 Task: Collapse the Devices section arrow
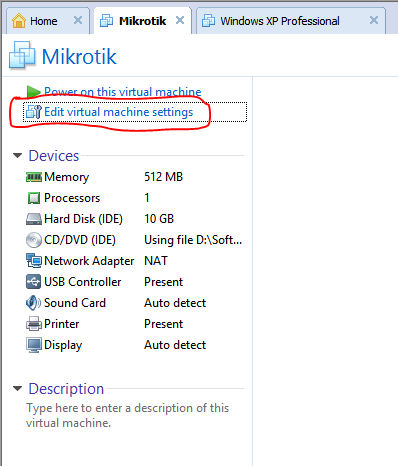click(17, 156)
